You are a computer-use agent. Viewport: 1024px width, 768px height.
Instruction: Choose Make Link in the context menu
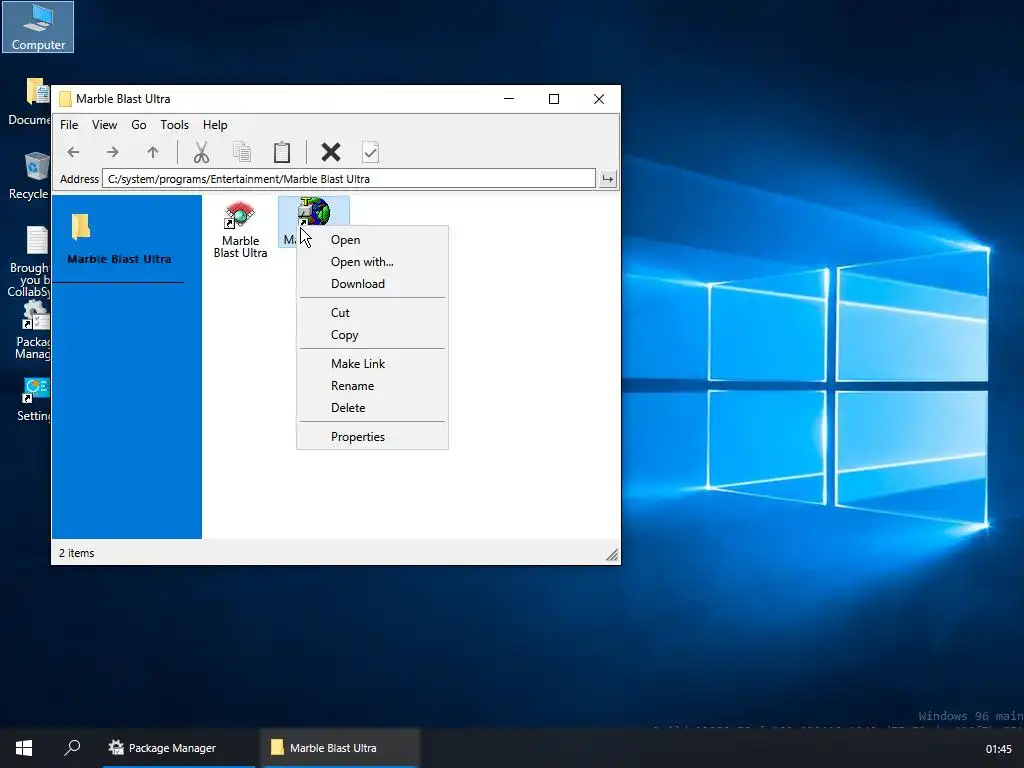(372, 364)
